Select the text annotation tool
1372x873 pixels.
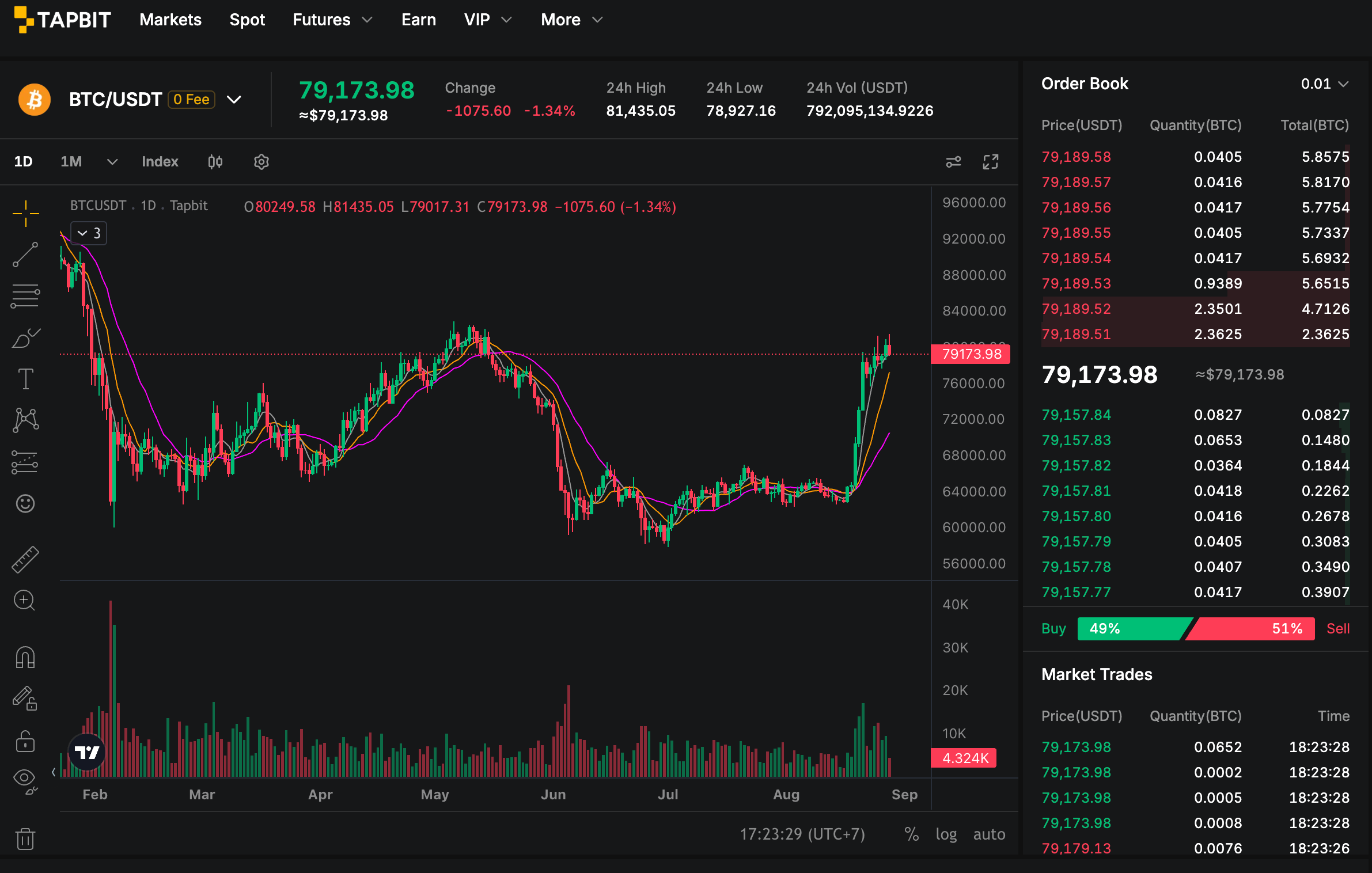pyautogui.click(x=26, y=379)
